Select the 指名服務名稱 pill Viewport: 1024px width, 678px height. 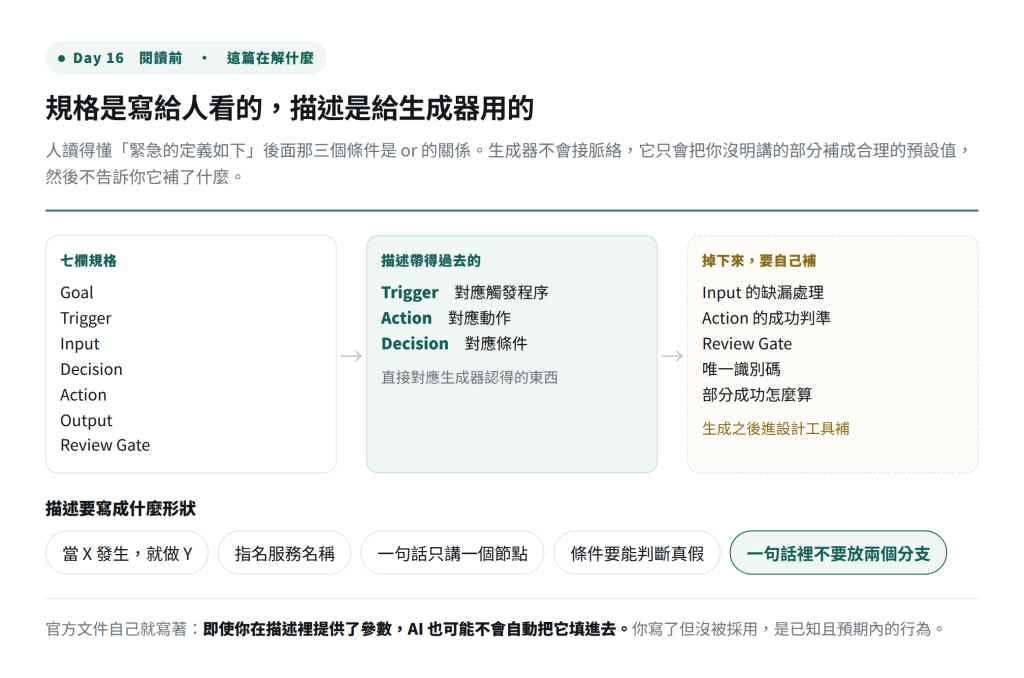[x=285, y=553]
